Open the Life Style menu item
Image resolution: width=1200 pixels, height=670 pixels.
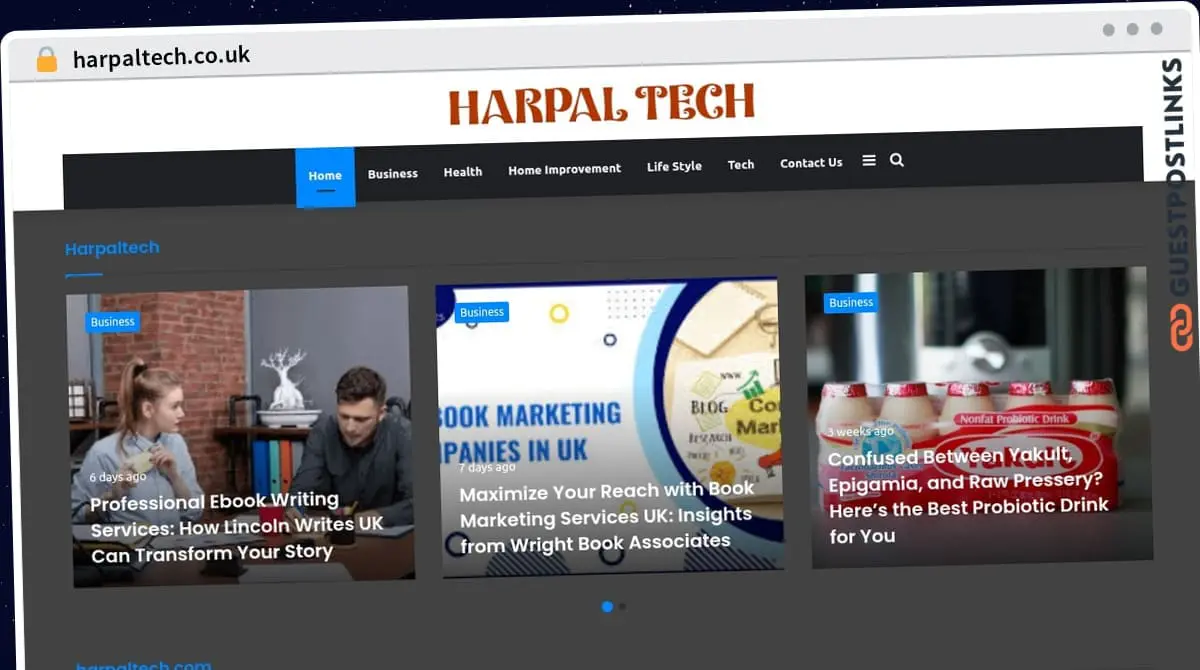coord(674,166)
